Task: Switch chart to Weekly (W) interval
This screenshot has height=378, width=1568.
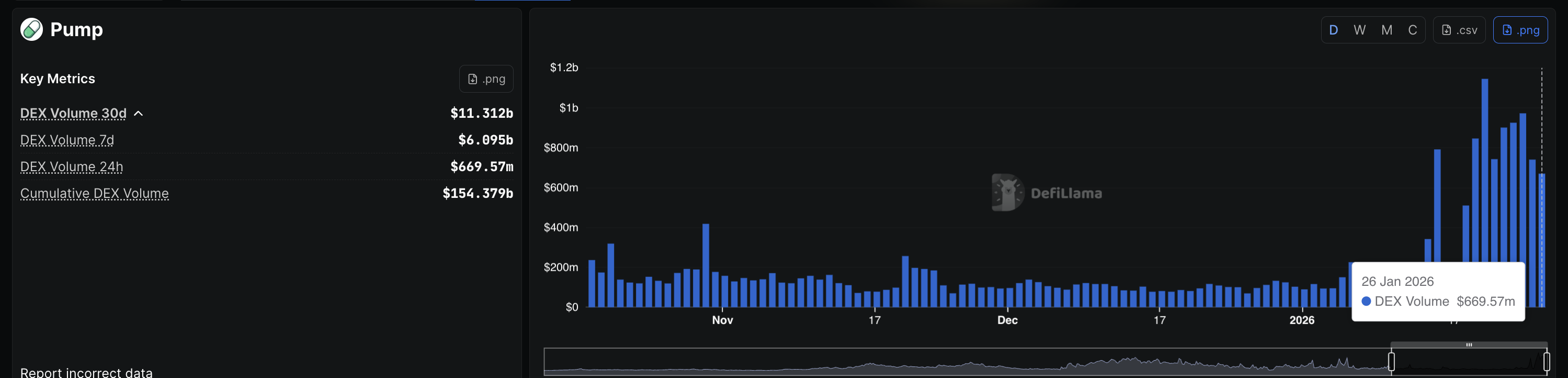Action: click(x=1359, y=30)
